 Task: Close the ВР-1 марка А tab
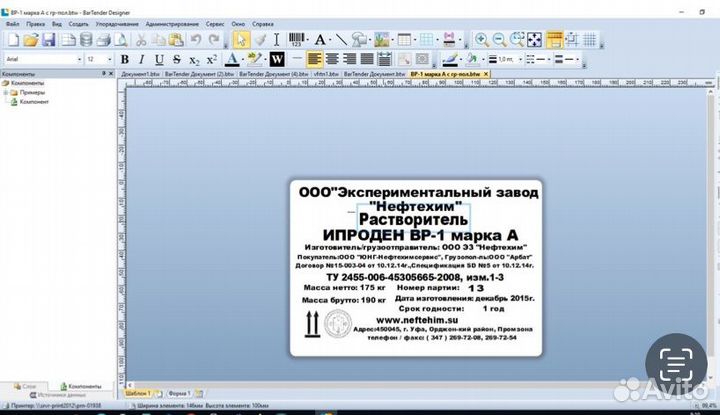pos(486,73)
